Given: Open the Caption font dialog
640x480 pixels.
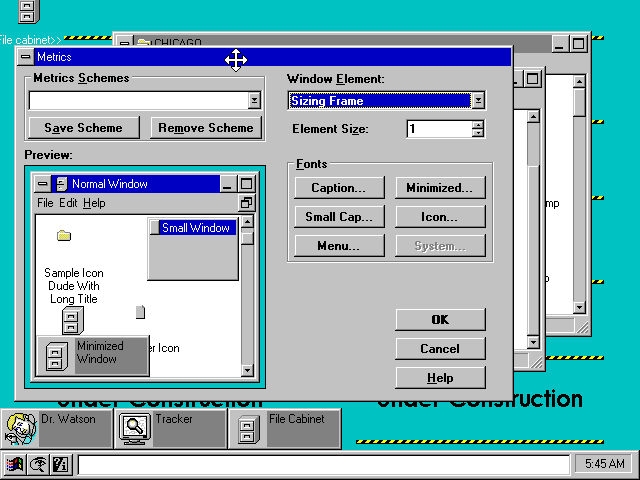Looking at the screenshot, I should tap(339, 188).
